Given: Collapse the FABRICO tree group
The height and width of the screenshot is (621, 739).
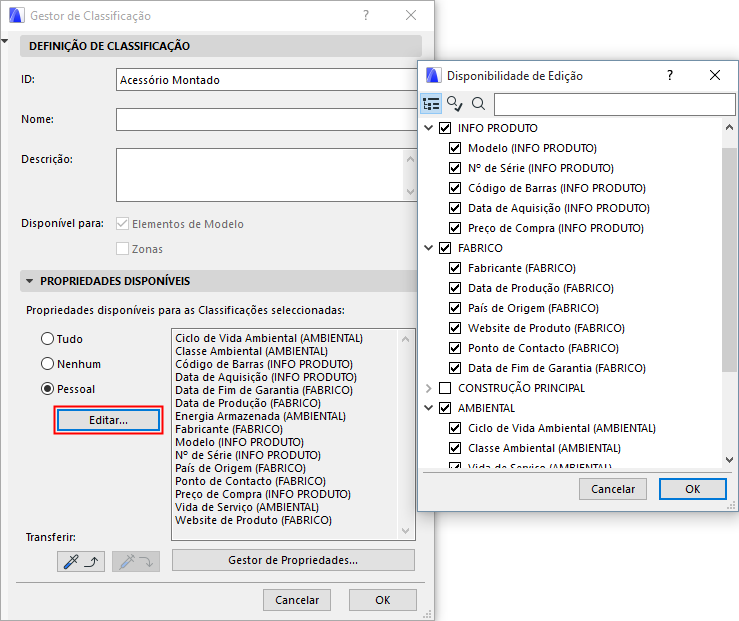Looking at the screenshot, I should [x=428, y=248].
